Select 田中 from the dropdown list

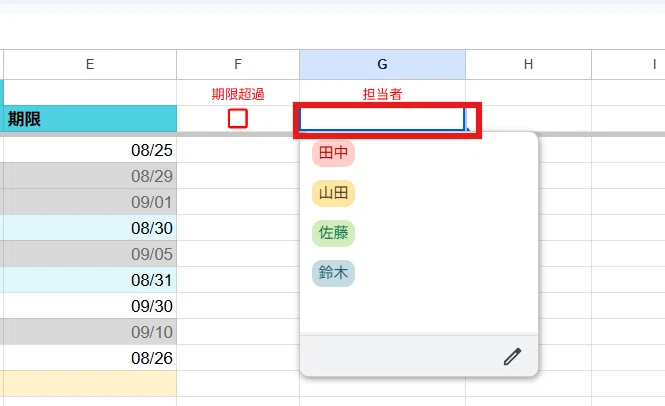tap(333, 153)
